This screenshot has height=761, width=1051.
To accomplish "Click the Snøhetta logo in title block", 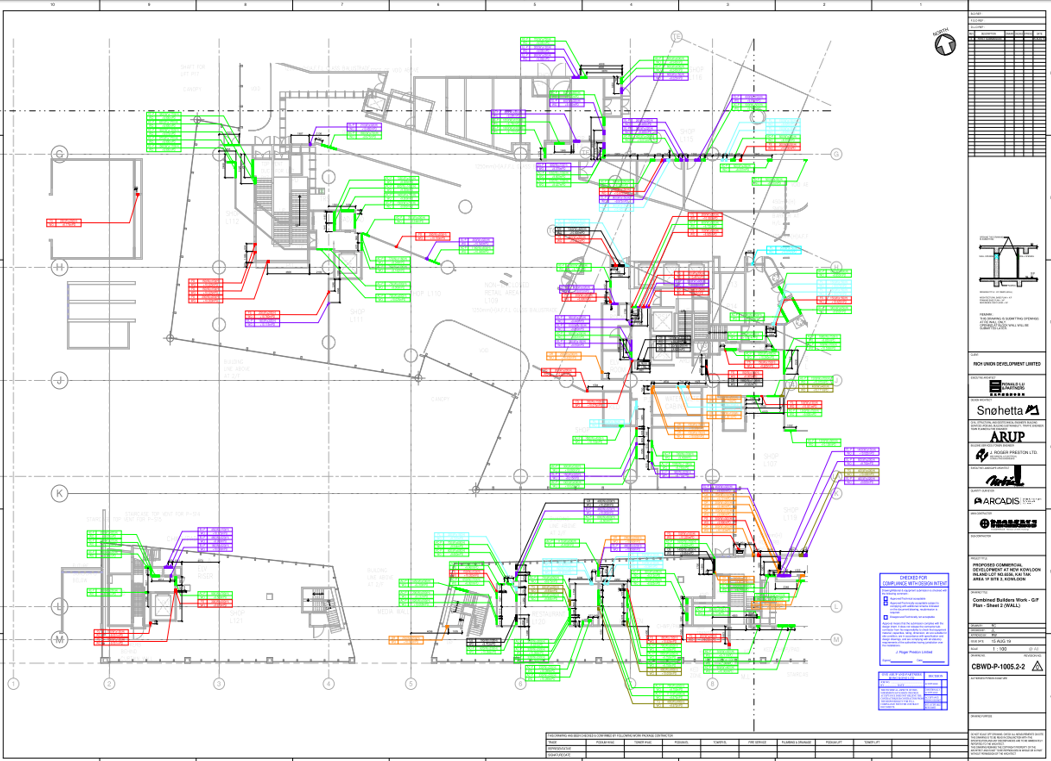I will 1007,410.
